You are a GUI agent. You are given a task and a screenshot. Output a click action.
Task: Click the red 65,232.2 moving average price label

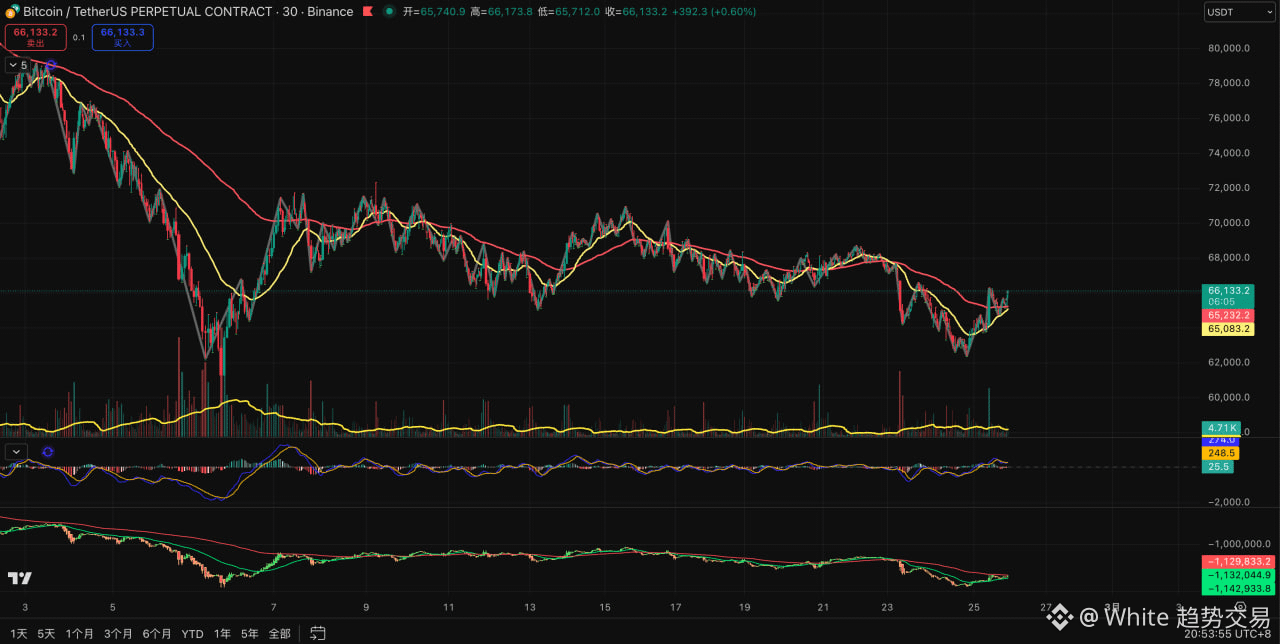point(1229,315)
